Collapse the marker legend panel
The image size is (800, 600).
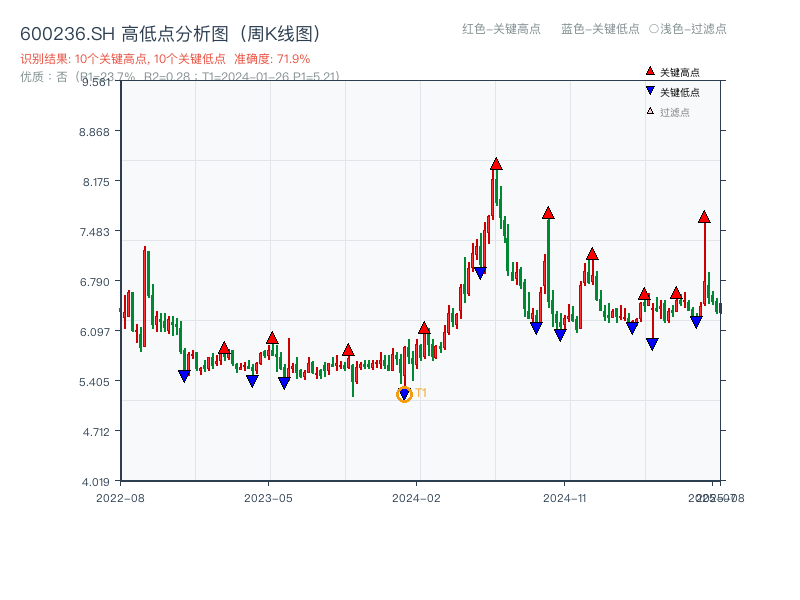pyautogui.click(x=680, y=90)
